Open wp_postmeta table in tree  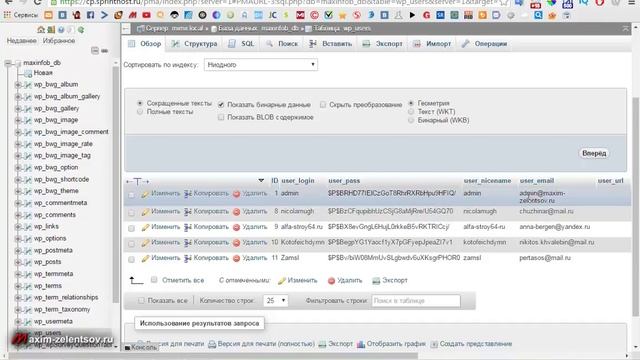[x=53, y=250]
